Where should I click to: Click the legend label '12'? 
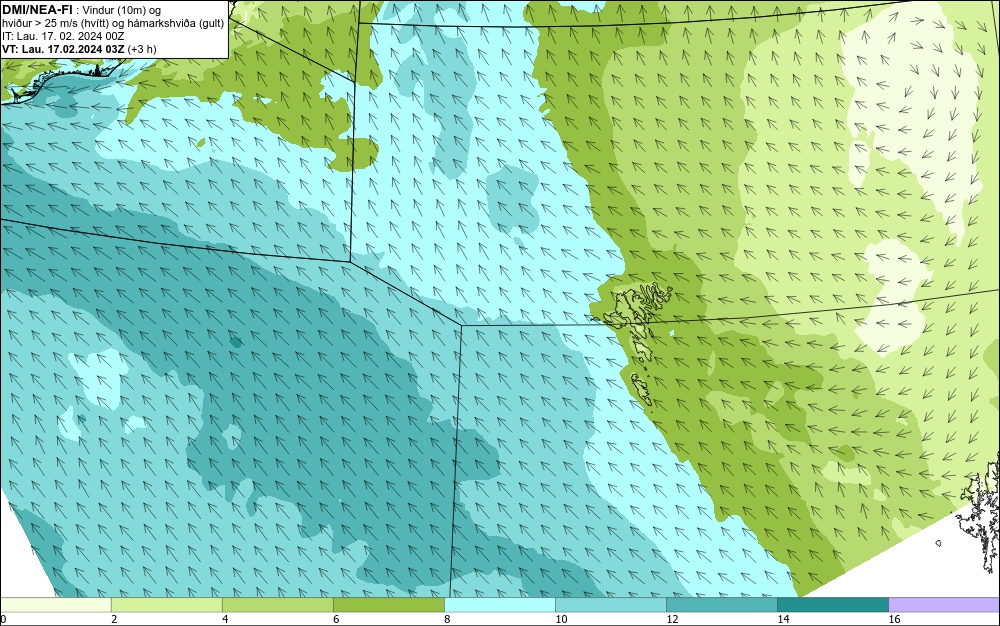672,619
